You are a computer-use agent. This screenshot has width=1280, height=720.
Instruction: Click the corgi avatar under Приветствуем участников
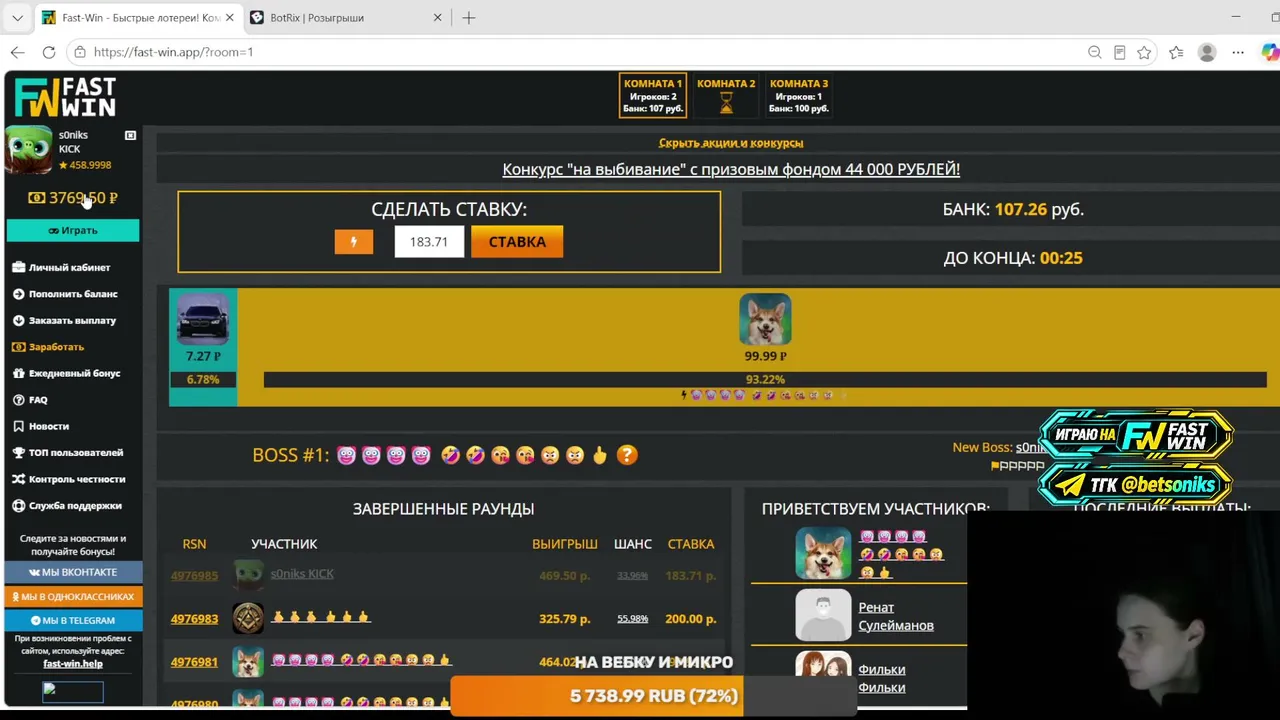click(x=823, y=552)
